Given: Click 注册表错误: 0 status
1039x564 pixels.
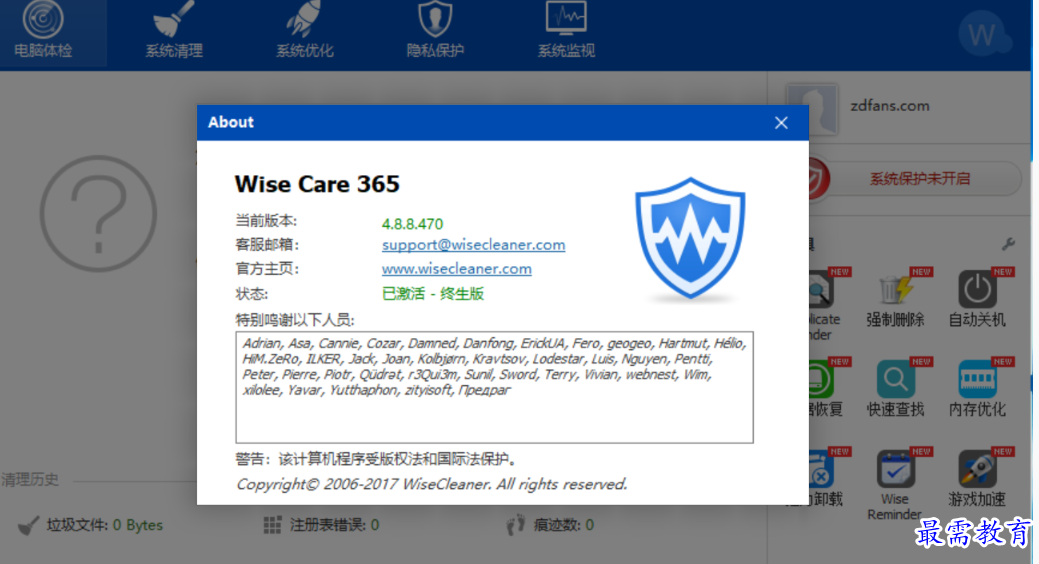Looking at the screenshot, I should pos(322,526).
